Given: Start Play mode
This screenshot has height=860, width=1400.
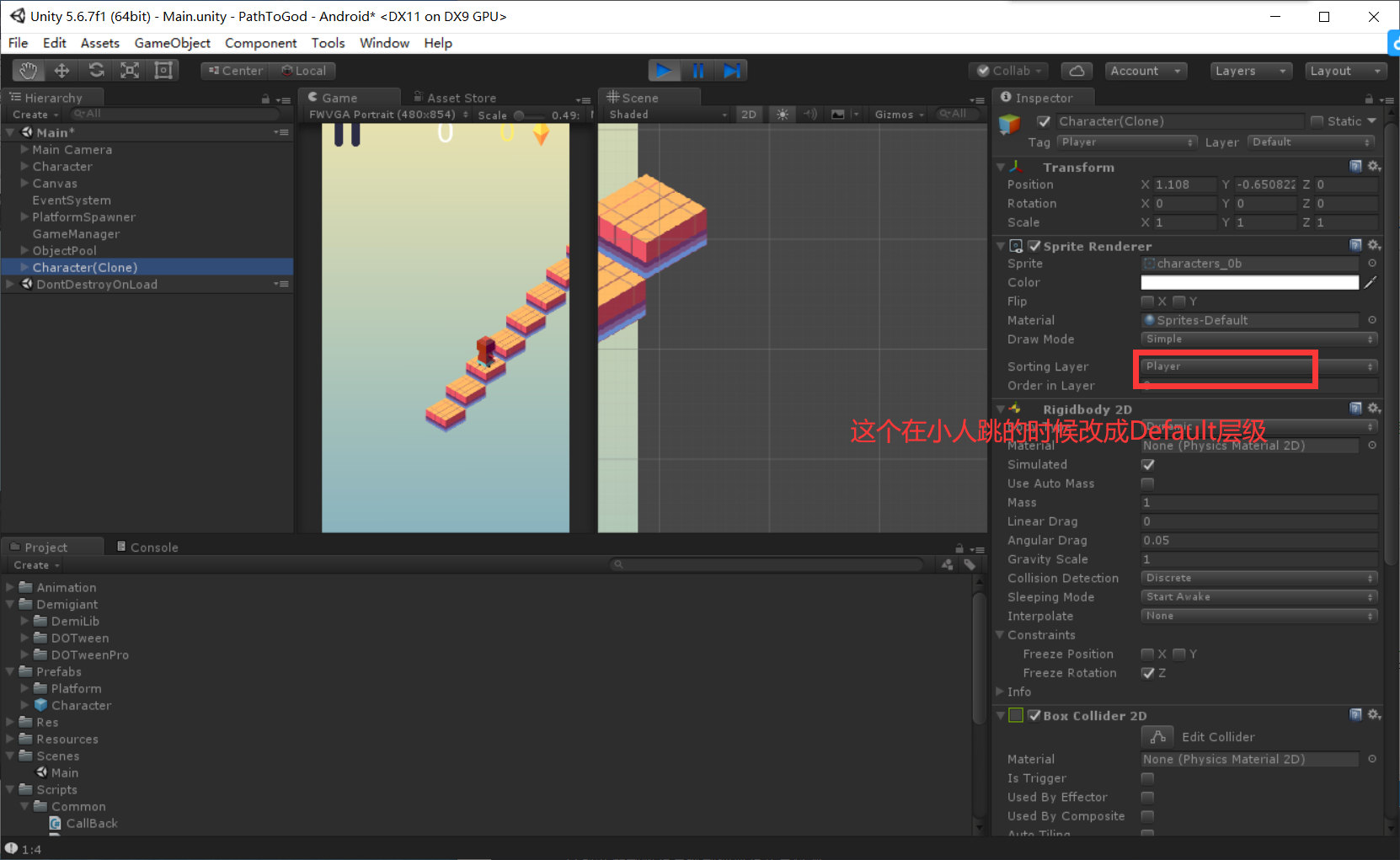Looking at the screenshot, I should tap(664, 71).
